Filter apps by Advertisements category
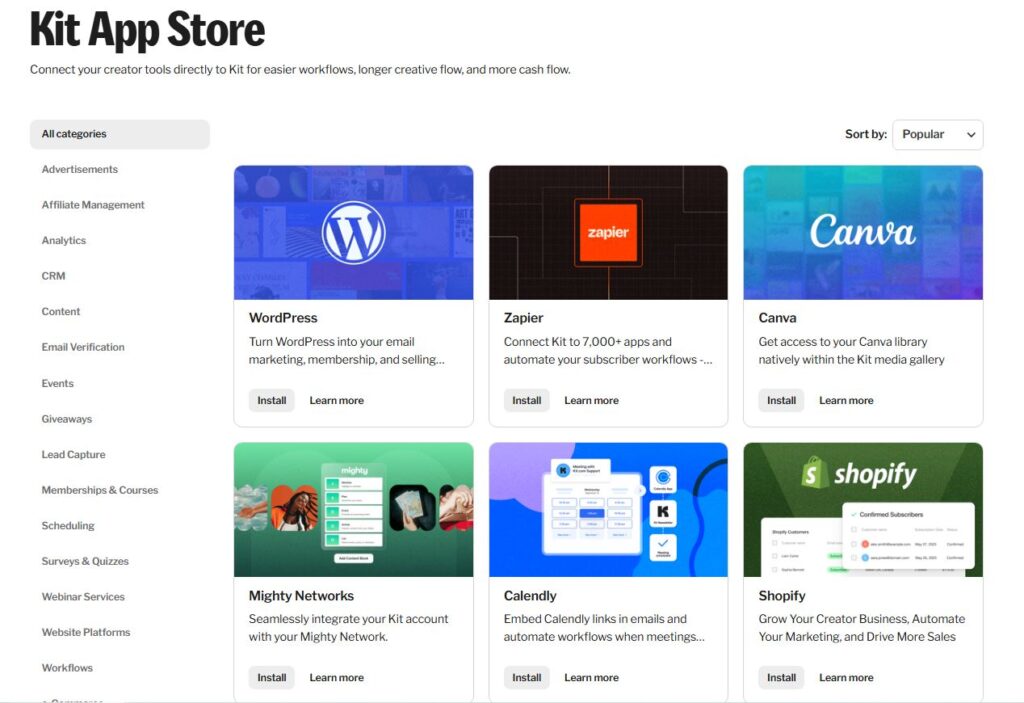The width and height of the screenshot is (1024, 703). coord(80,169)
